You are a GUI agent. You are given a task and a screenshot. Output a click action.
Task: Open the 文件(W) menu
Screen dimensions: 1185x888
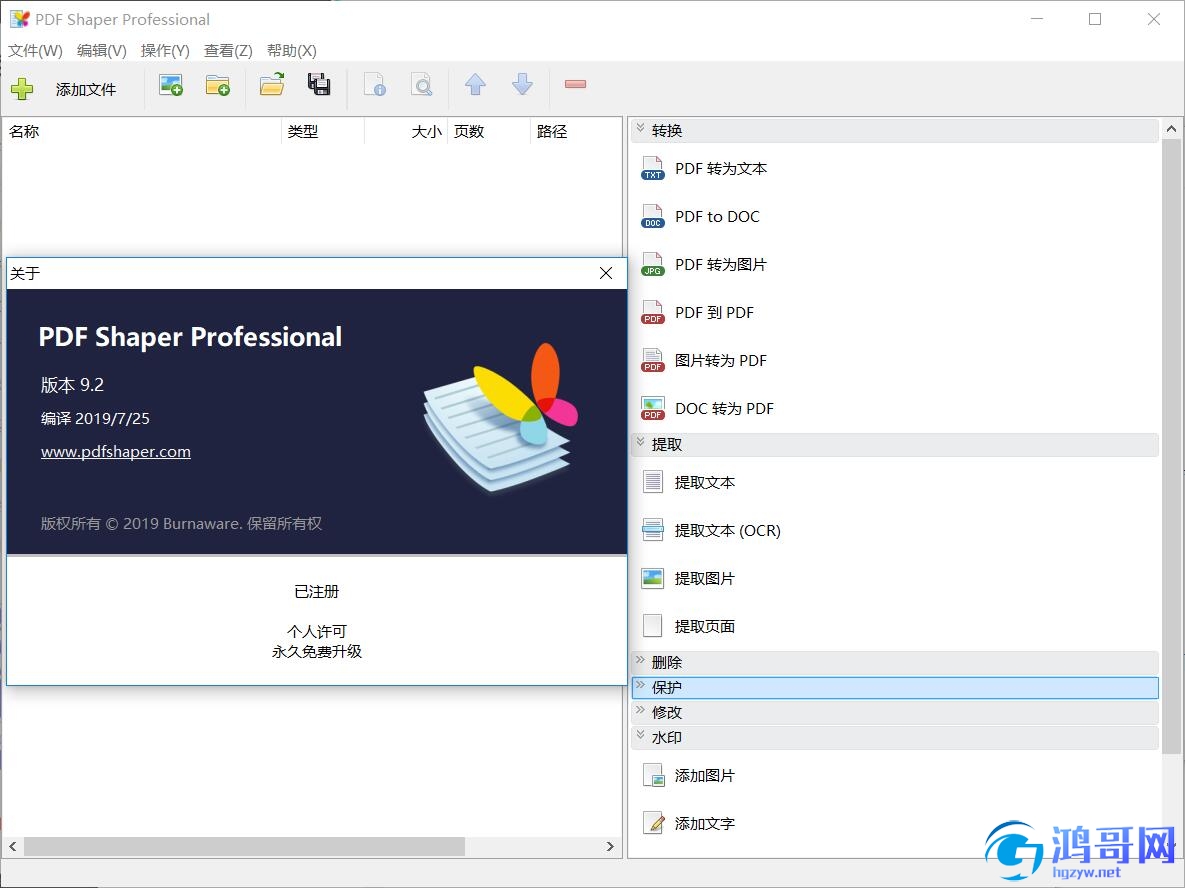coord(36,51)
